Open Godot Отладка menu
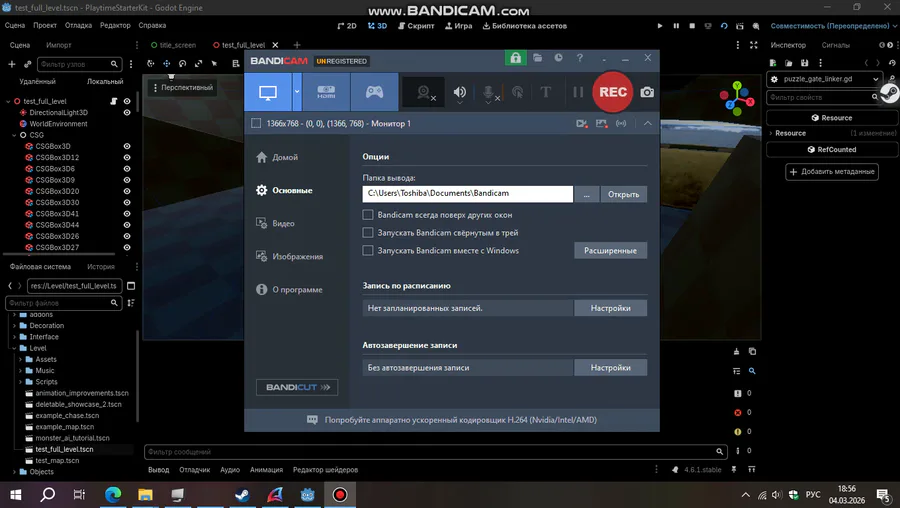This screenshot has height=508, width=900. pyautogui.click(x=78, y=26)
